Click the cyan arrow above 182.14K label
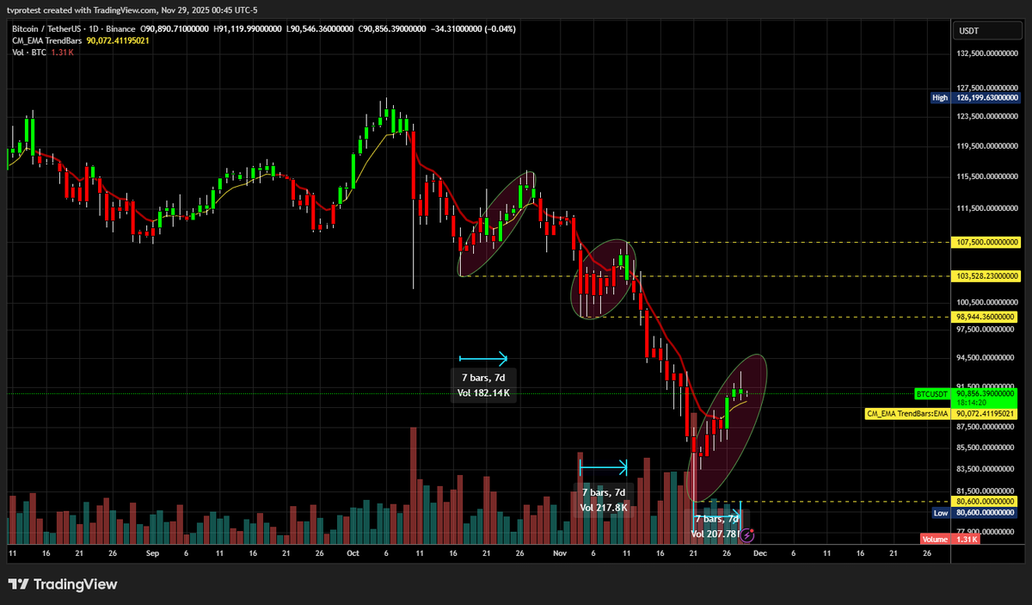The image size is (1032, 605). tap(483, 358)
